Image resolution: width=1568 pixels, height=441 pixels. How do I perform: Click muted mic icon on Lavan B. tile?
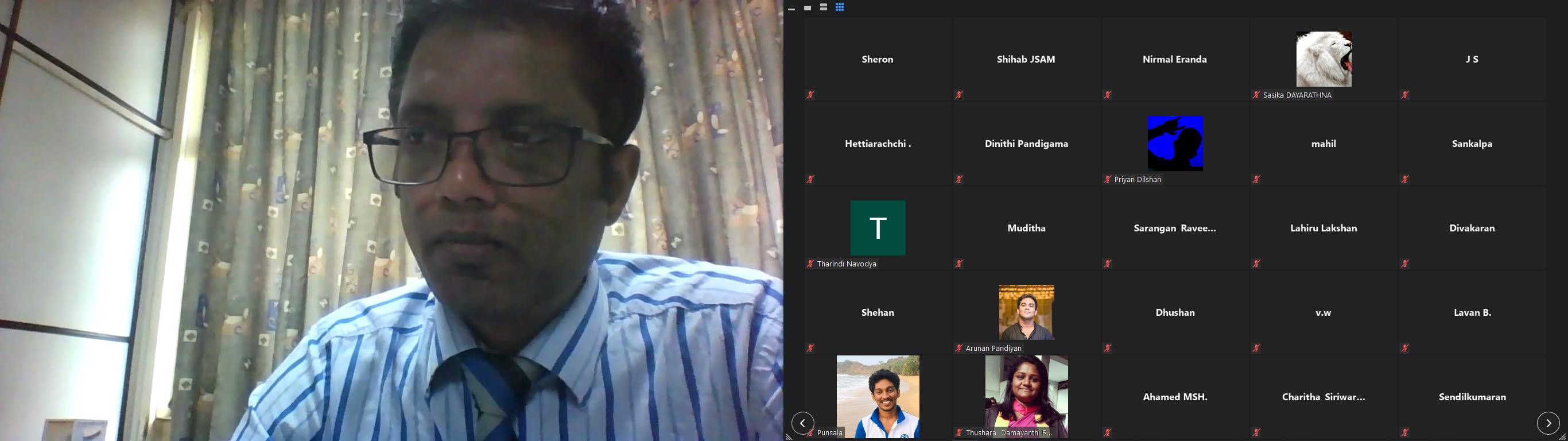tap(1405, 349)
